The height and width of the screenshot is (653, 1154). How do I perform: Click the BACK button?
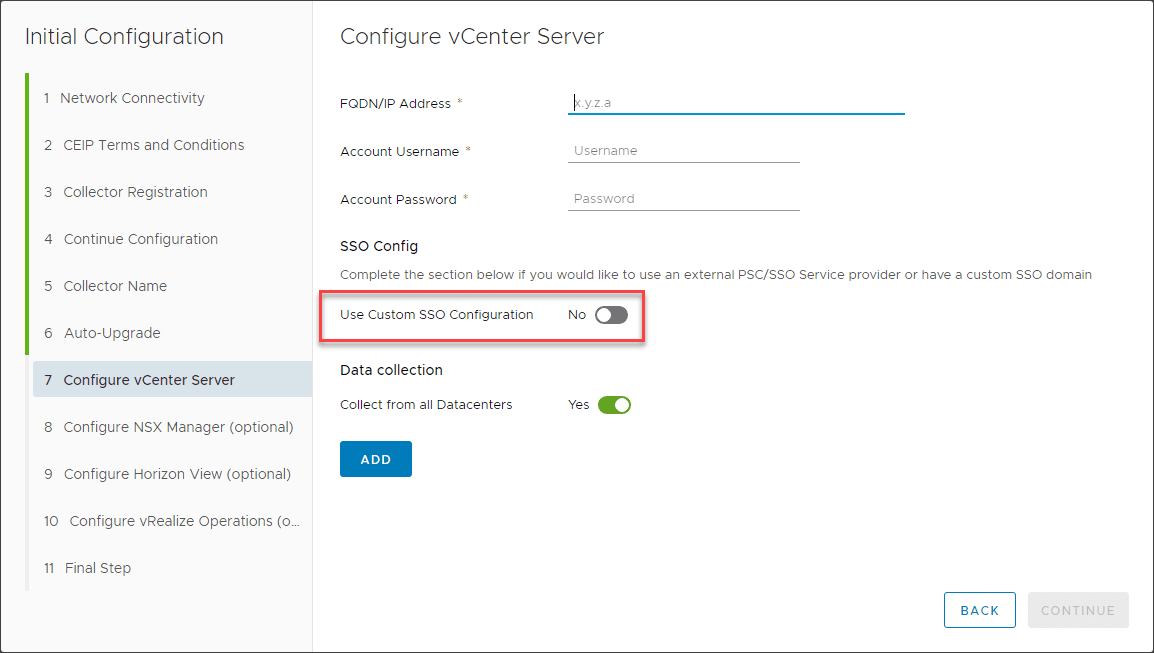979,610
